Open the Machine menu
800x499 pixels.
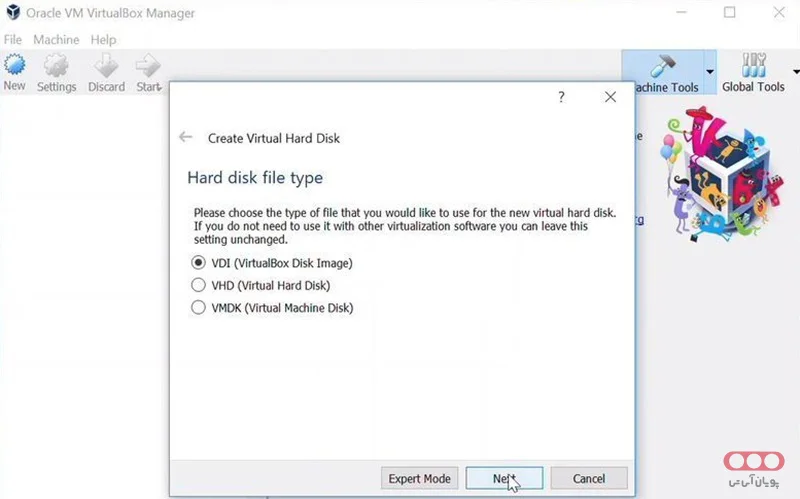56,40
